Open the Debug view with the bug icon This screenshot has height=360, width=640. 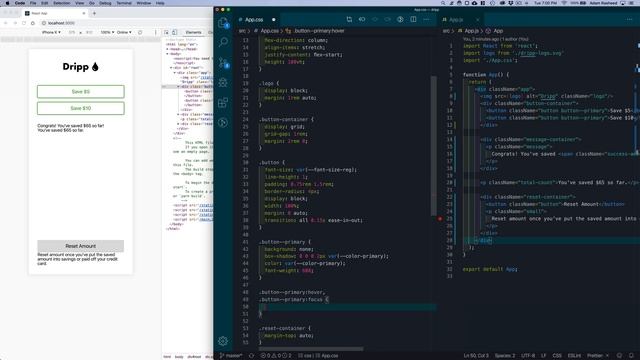(x=223, y=82)
